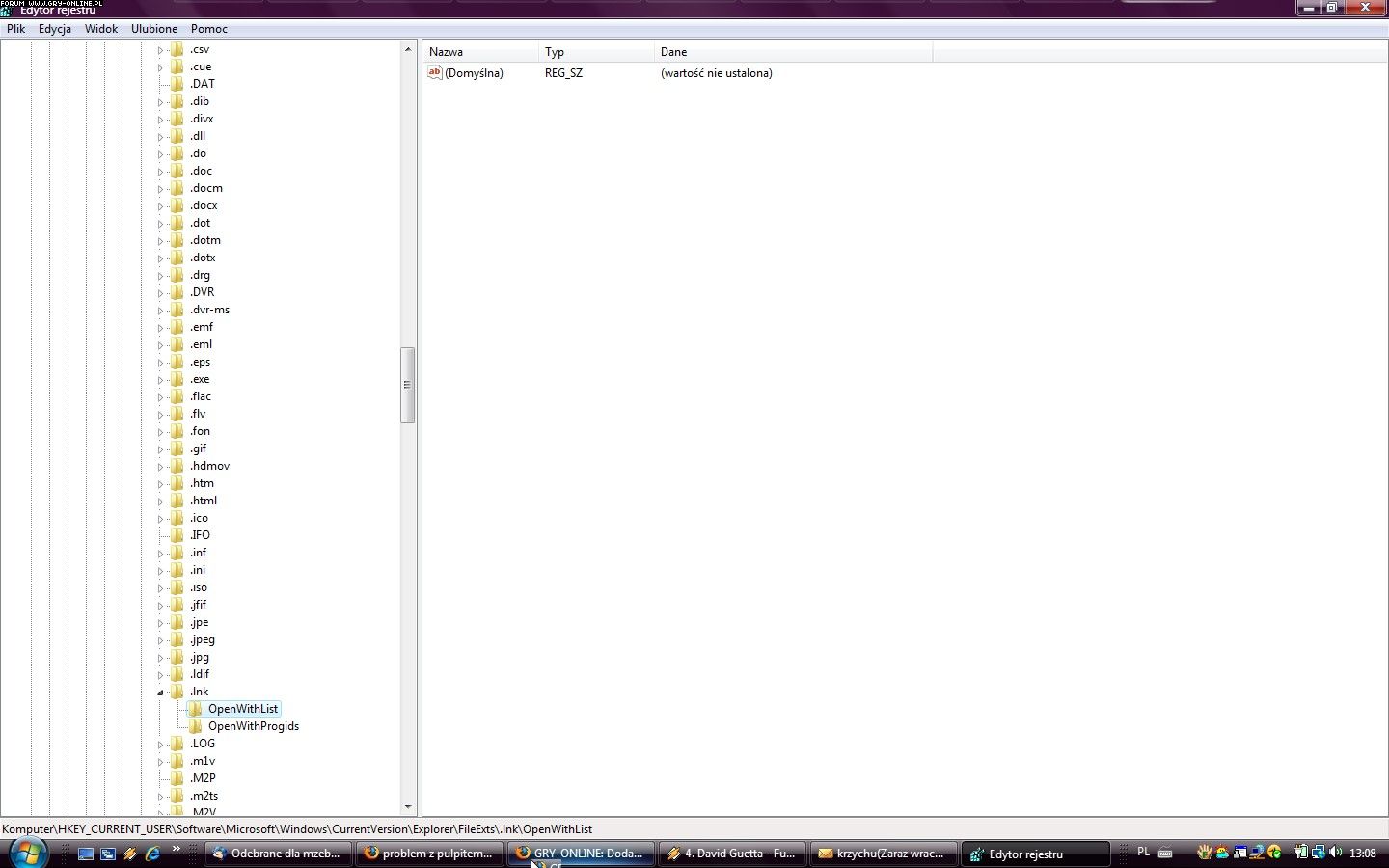The image size is (1389, 868).
Task: Launch Internet Explorer from Quick Launch
Action: point(152,854)
